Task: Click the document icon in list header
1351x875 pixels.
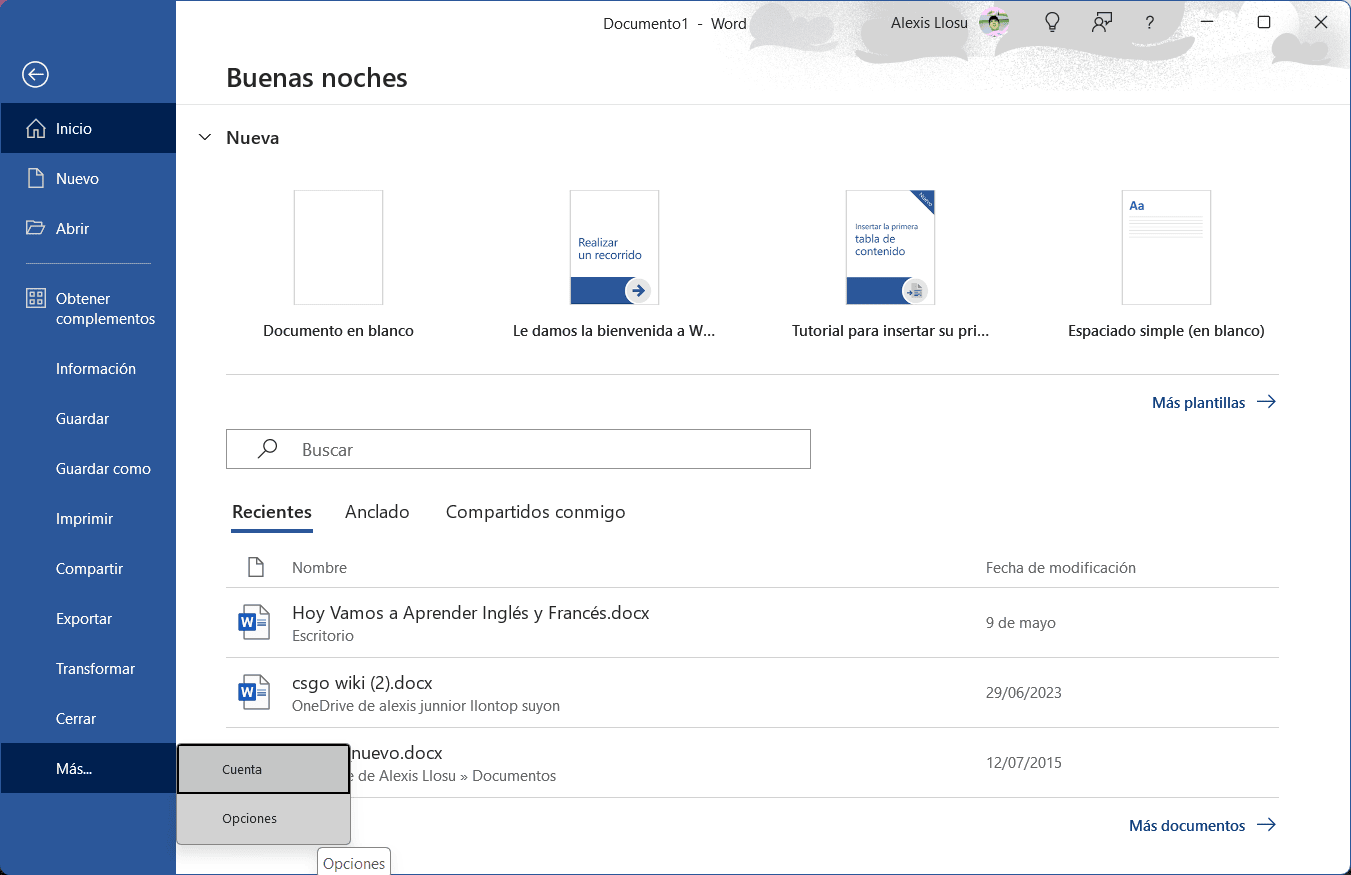Action: coord(256,567)
